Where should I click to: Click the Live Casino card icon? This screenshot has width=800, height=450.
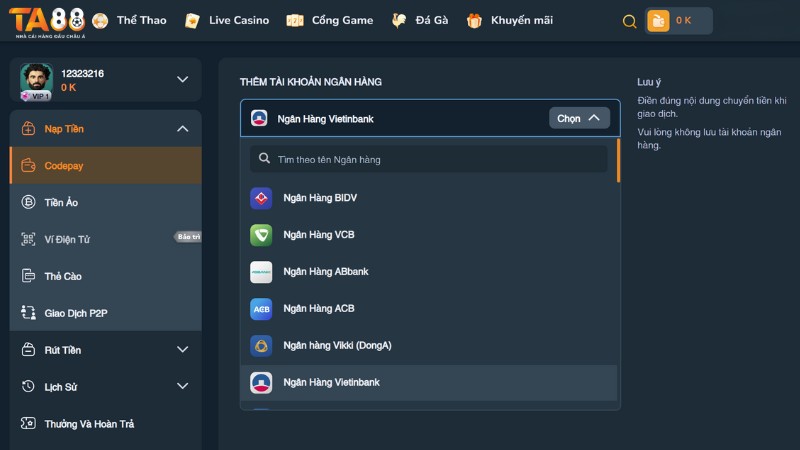tap(192, 21)
